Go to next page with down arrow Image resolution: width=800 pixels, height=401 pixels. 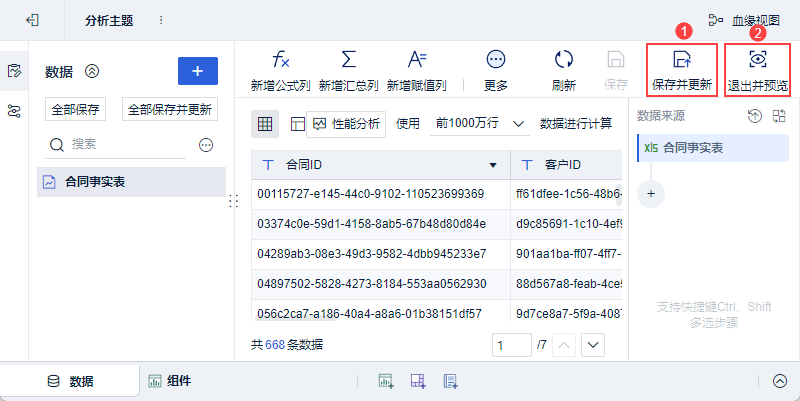[x=593, y=345]
